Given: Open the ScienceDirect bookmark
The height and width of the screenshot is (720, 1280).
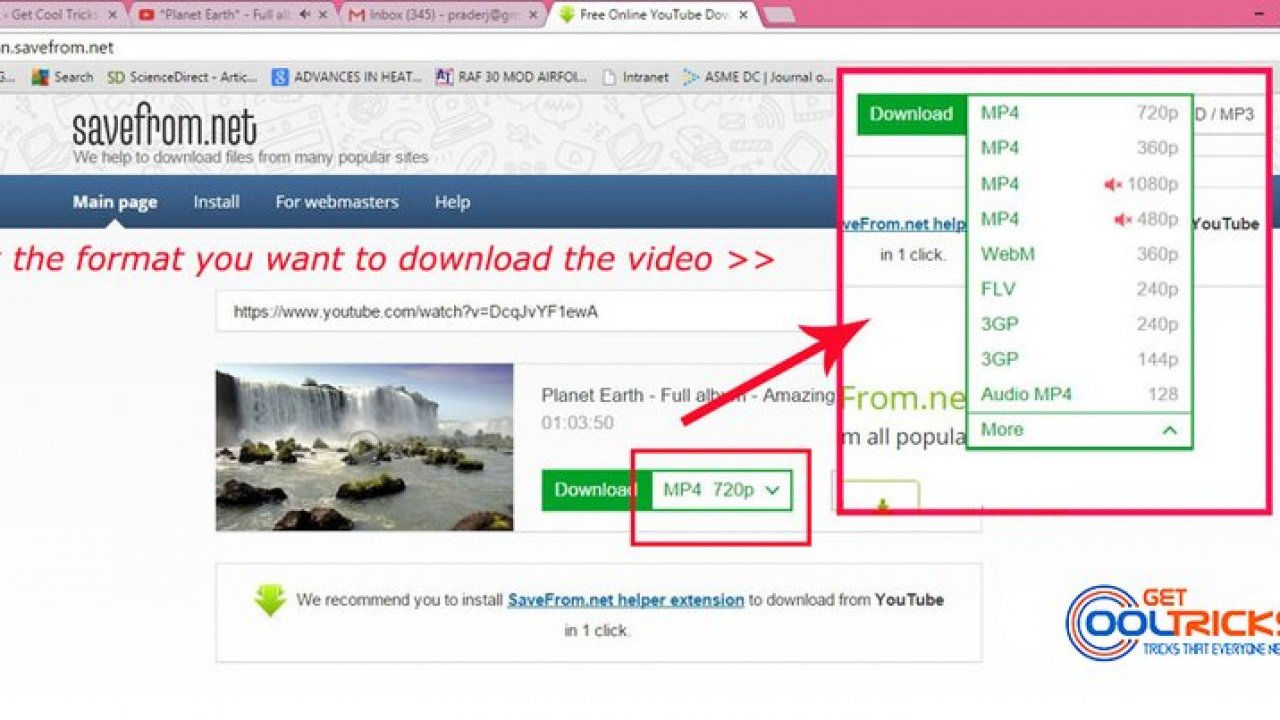Looking at the screenshot, I should coord(182,77).
